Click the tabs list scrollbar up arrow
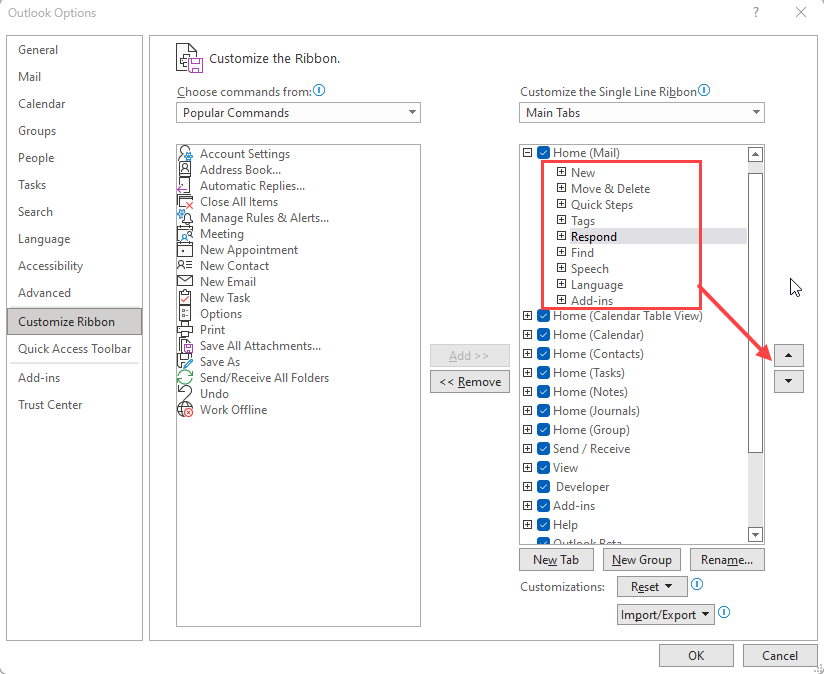Viewport: 824px width, 674px height. point(755,154)
